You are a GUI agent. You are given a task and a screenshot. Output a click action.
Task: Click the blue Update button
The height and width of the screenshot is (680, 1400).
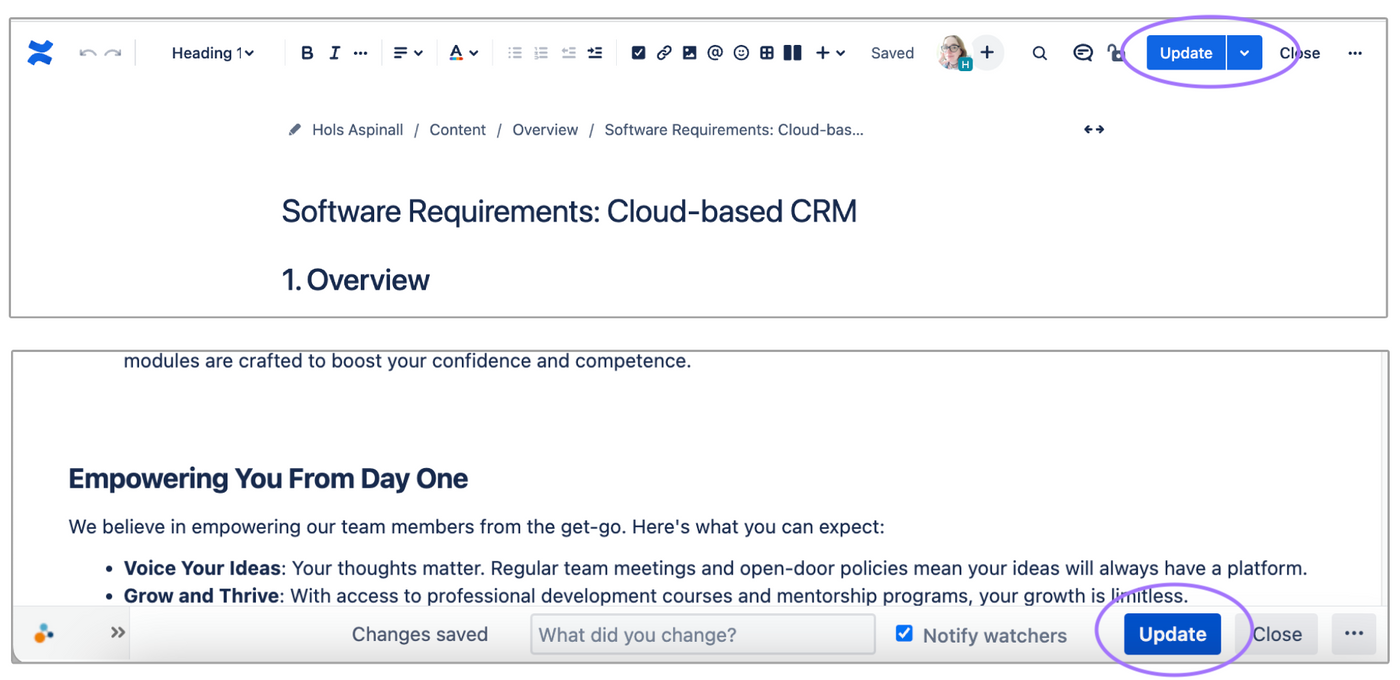[1185, 52]
